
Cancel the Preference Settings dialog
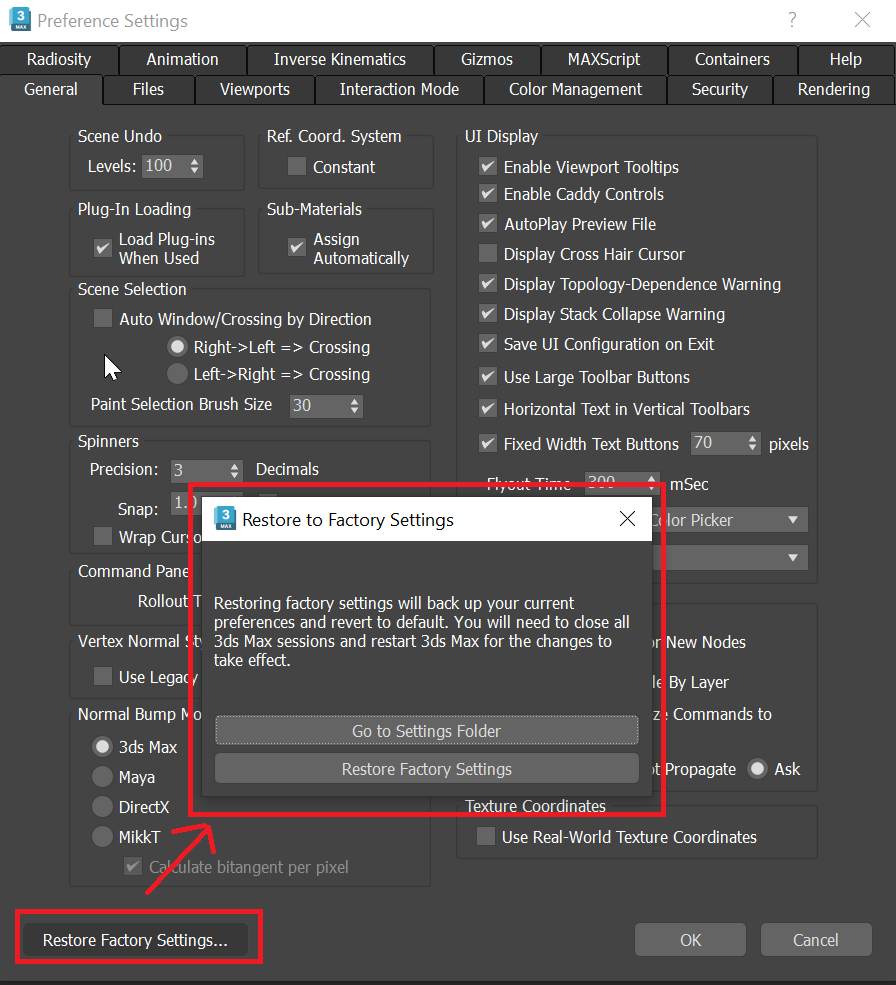[816, 939]
